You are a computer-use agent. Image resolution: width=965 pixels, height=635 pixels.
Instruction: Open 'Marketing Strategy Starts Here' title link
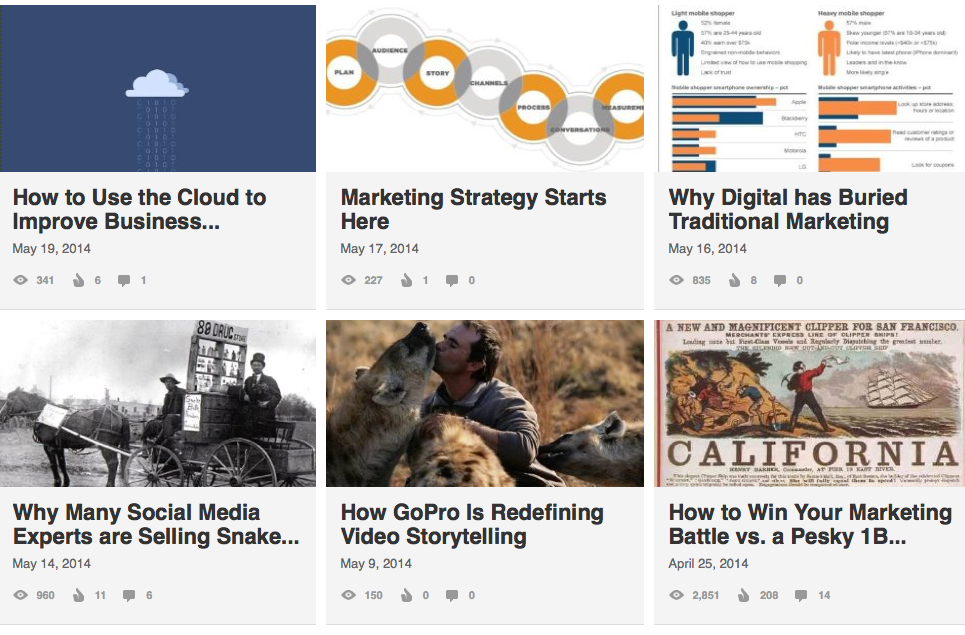coord(473,209)
